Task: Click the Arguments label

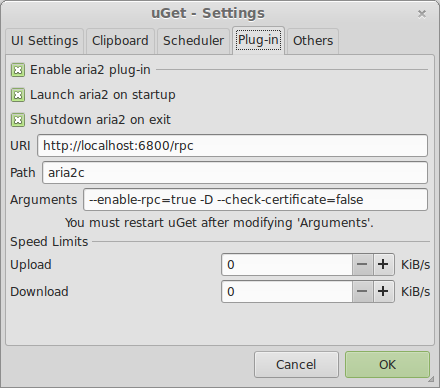Action: point(44,200)
